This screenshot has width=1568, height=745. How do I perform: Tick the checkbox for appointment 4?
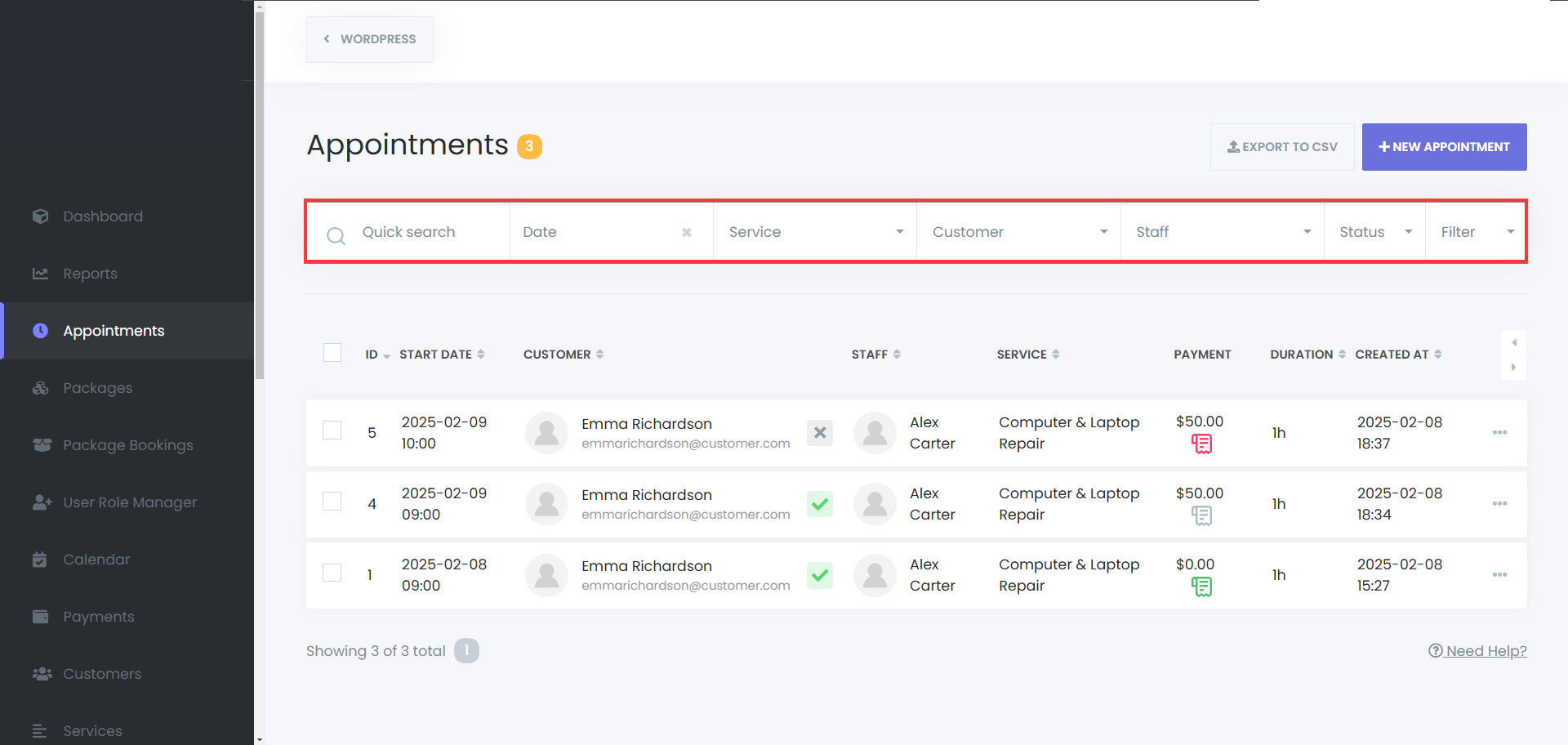tap(332, 502)
